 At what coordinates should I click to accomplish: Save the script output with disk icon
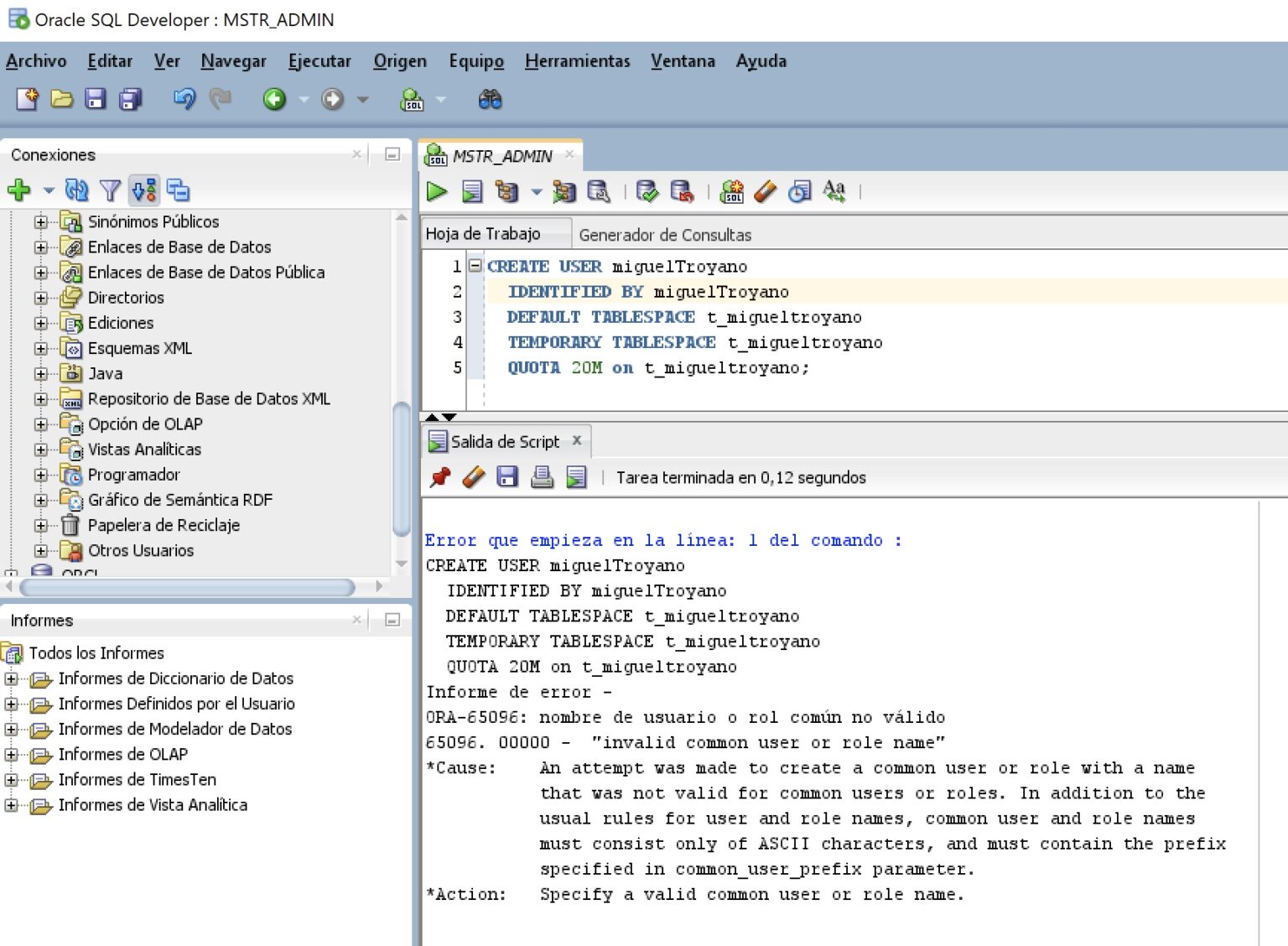507,477
